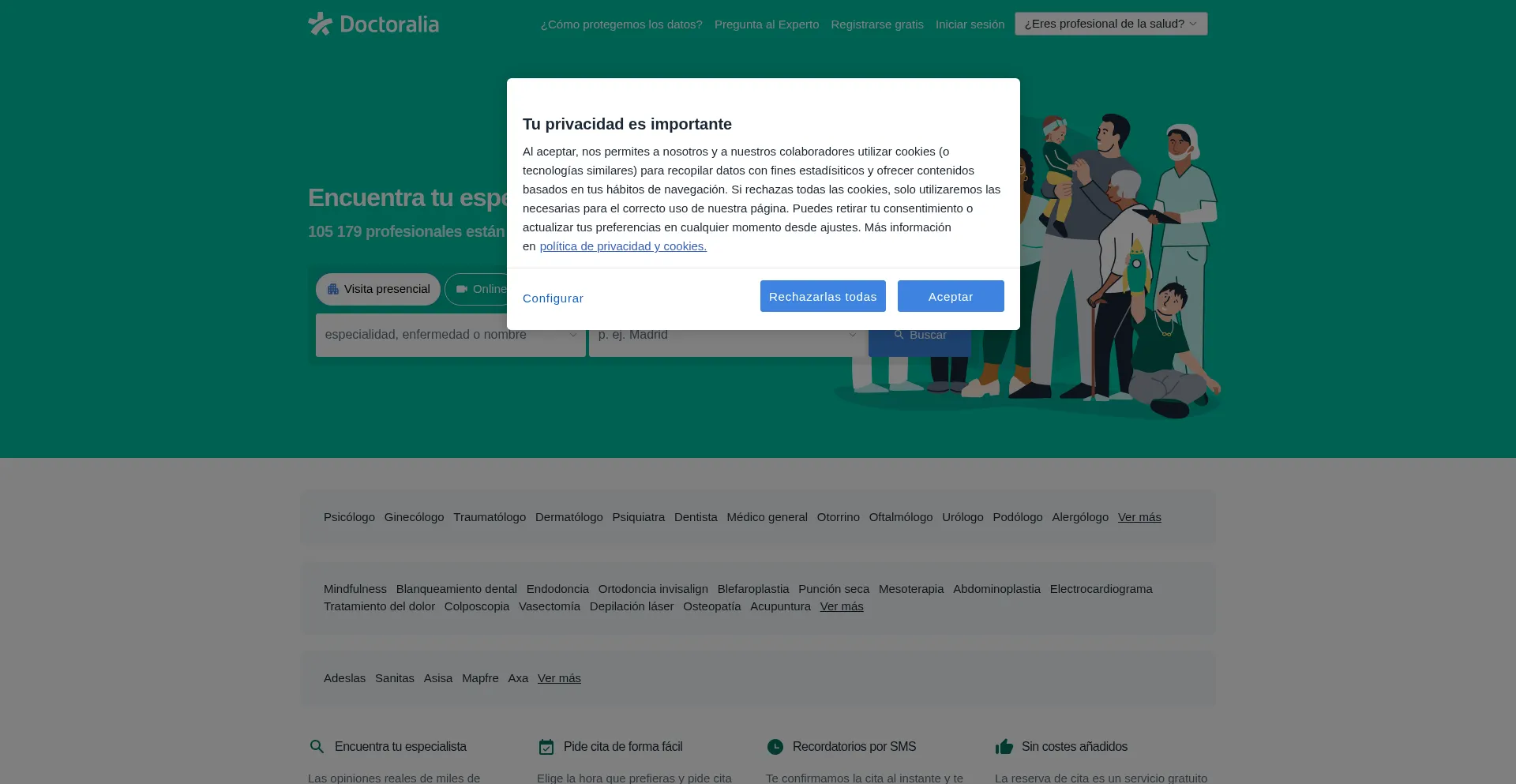Open Pregunta al Experto in the top menu
1516x784 pixels.
(766, 24)
